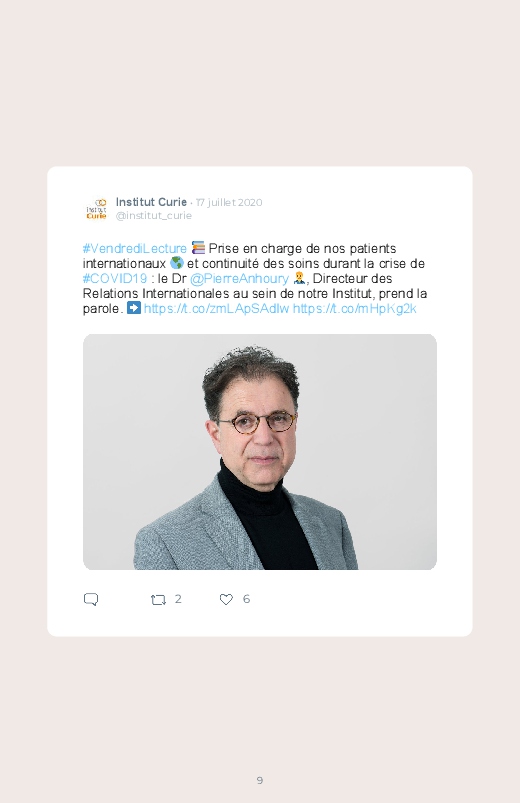Click the Institut Curie account name

(x=151, y=202)
